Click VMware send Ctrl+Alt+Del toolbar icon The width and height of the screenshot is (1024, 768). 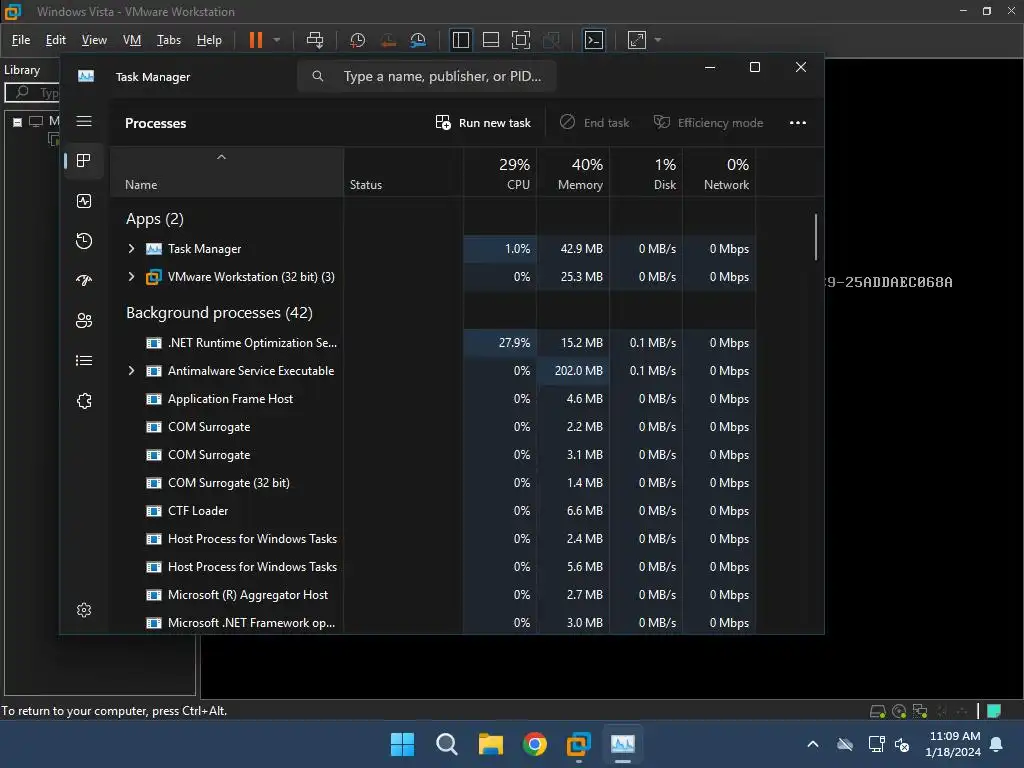tap(315, 40)
